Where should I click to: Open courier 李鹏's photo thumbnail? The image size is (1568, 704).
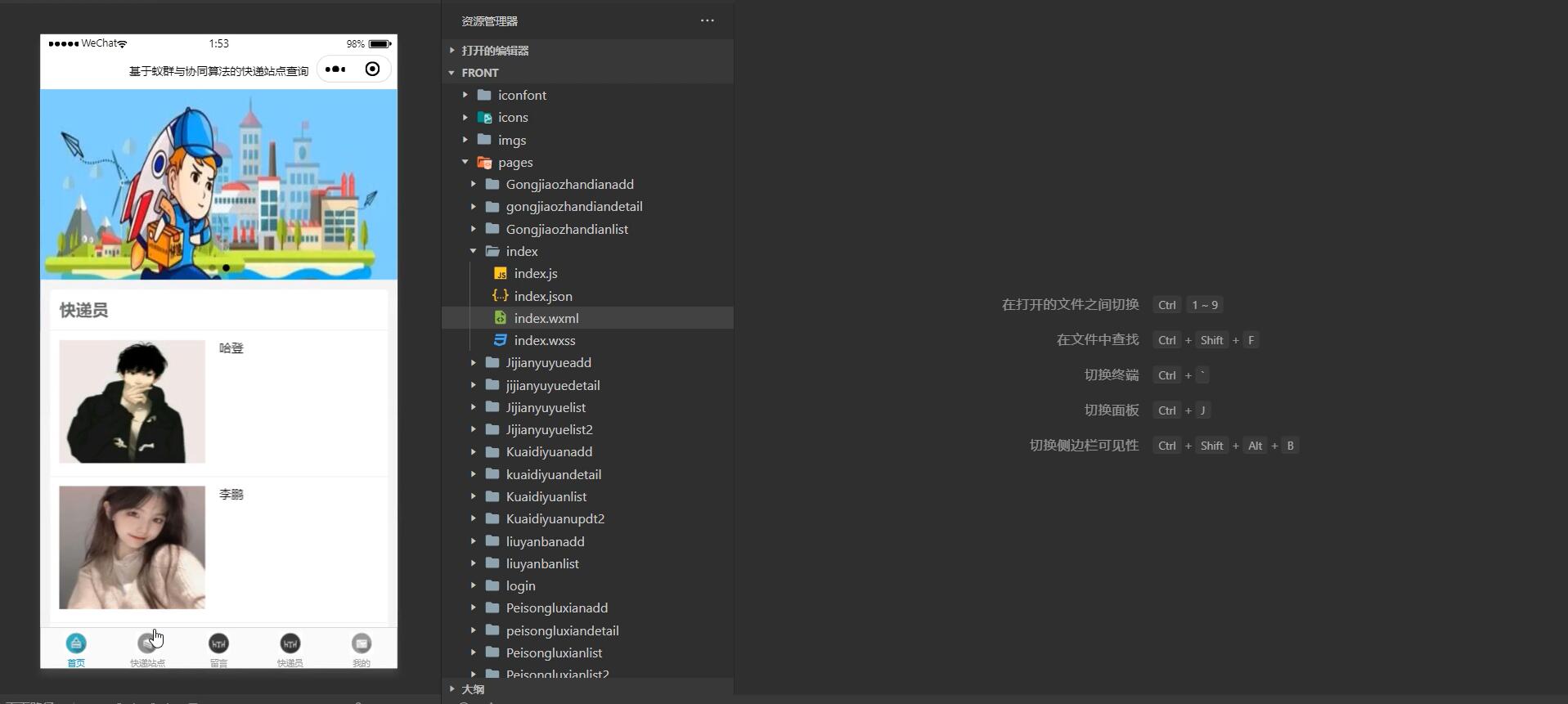[132, 548]
